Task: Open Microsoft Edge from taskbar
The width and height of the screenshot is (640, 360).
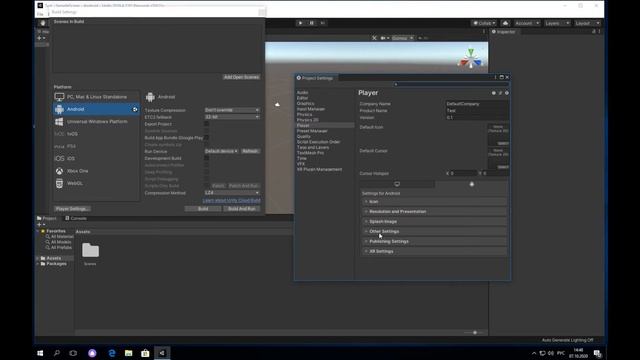Action: coord(112,353)
